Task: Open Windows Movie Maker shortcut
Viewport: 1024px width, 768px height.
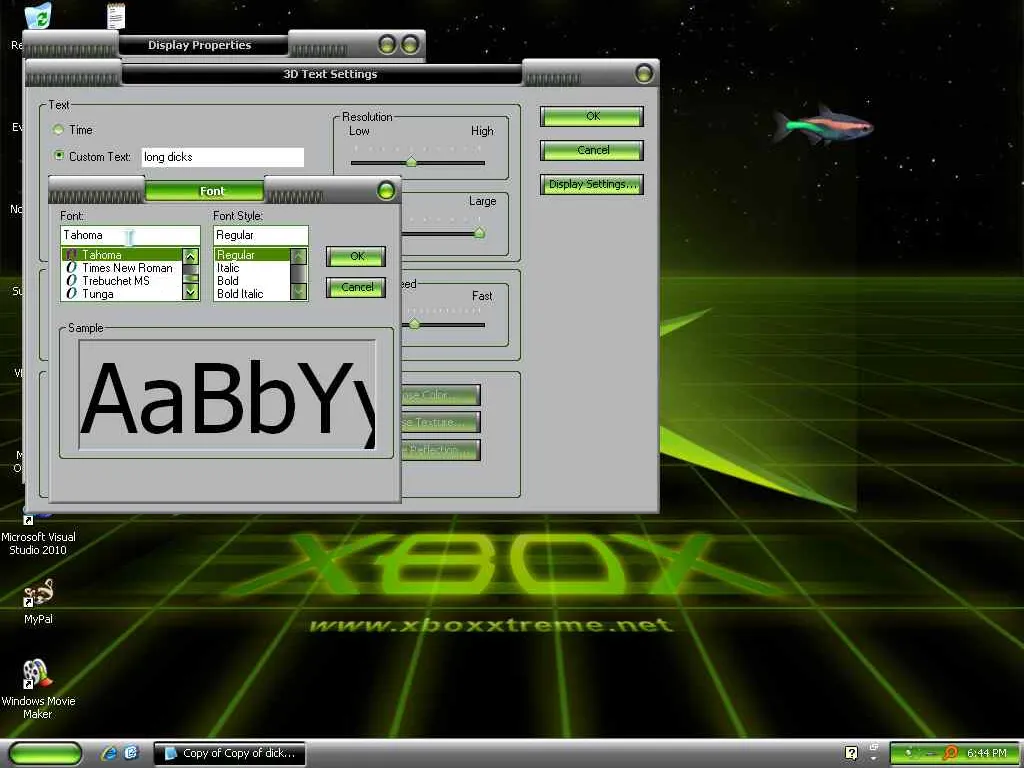Action: tap(38, 689)
